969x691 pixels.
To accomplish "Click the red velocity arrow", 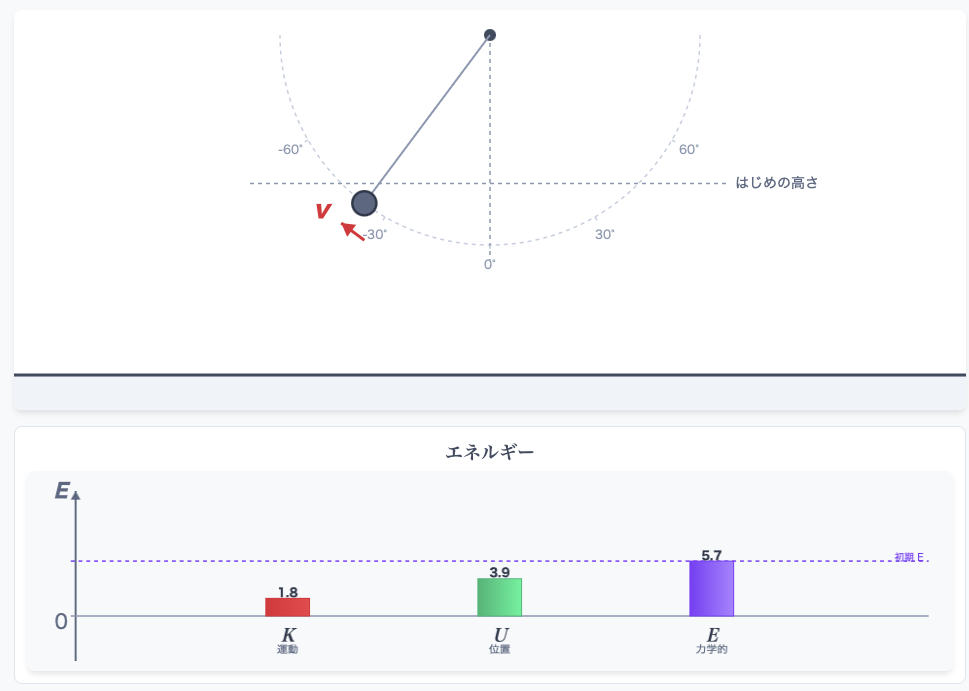I will click(353, 231).
